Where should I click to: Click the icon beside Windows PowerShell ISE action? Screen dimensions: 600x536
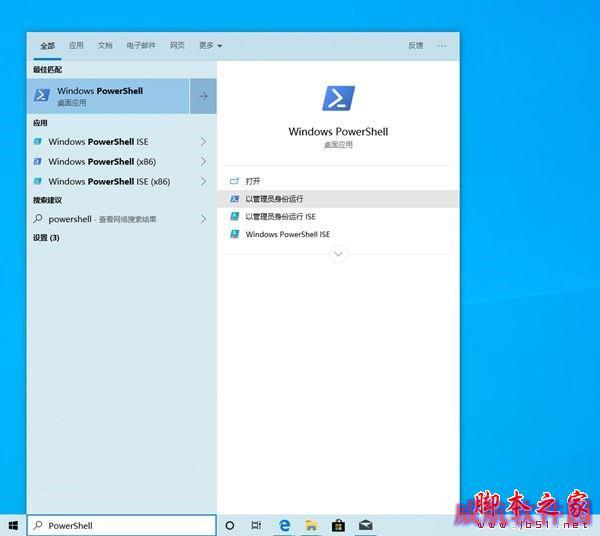pos(234,234)
